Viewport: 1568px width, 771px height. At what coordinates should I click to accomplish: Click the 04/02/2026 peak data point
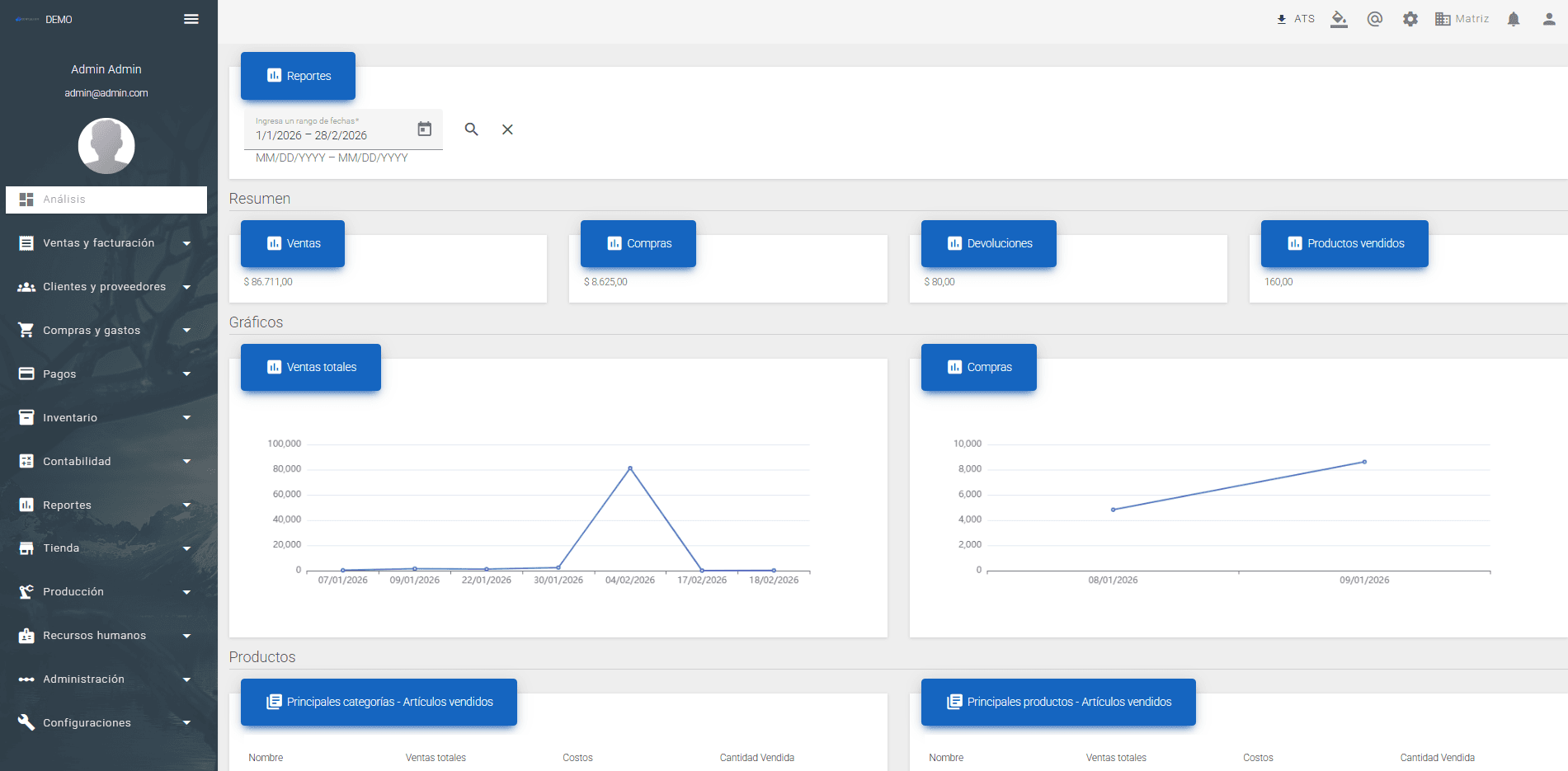630,468
